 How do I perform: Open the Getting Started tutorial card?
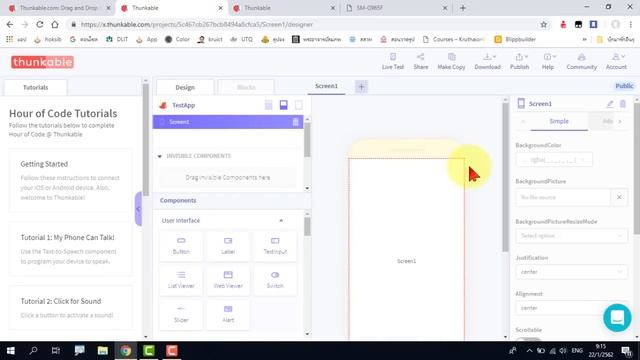[x=71, y=180]
